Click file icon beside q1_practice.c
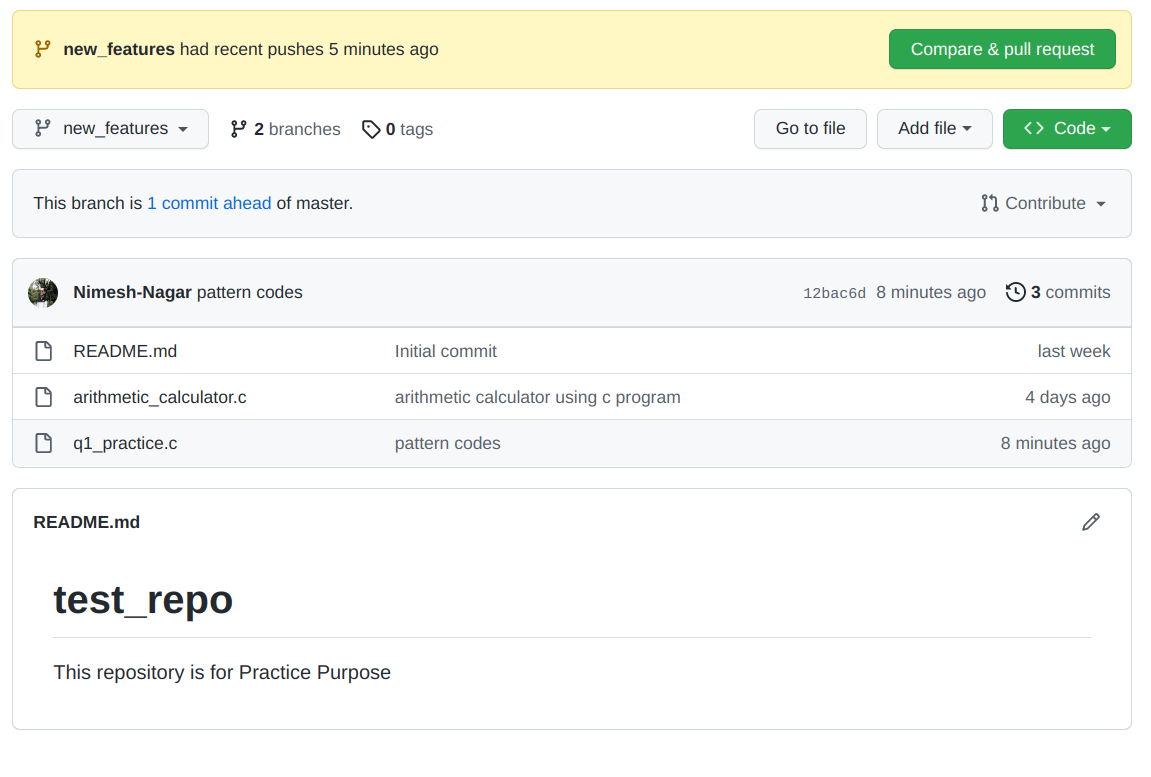 pos(43,443)
